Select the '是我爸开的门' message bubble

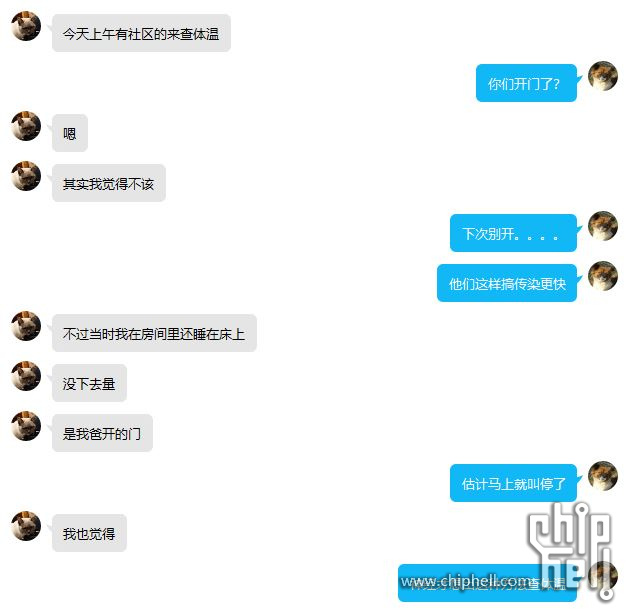[102, 433]
